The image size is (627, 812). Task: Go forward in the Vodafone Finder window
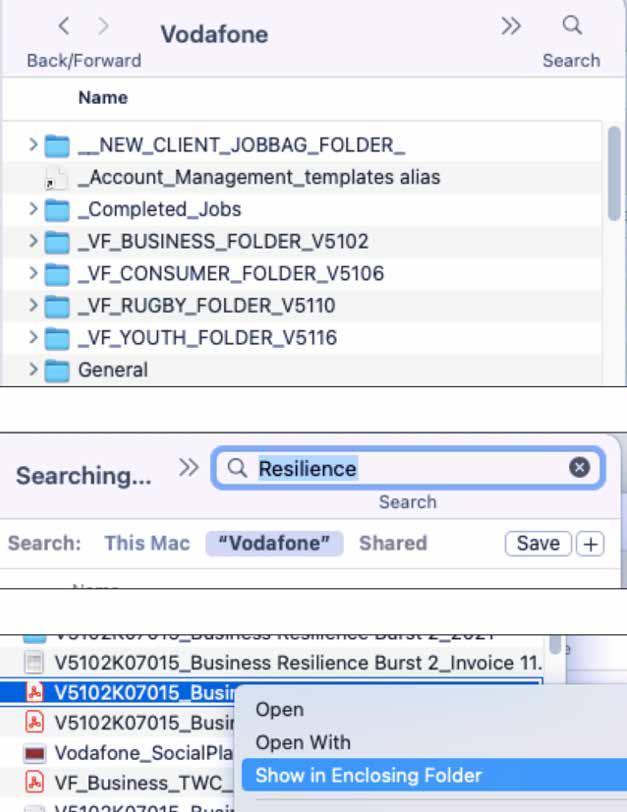(x=104, y=25)
